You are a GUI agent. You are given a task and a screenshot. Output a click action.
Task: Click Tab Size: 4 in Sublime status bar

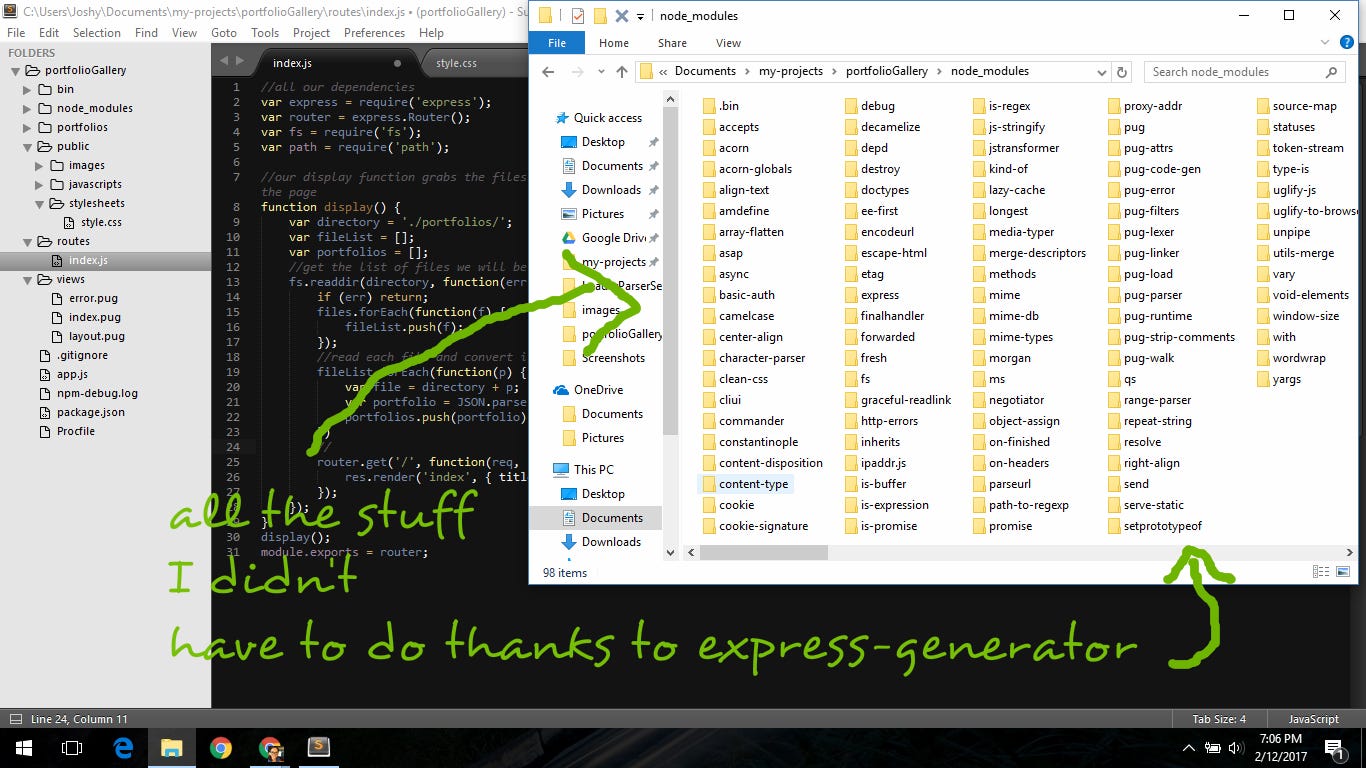pos(1218,719)
